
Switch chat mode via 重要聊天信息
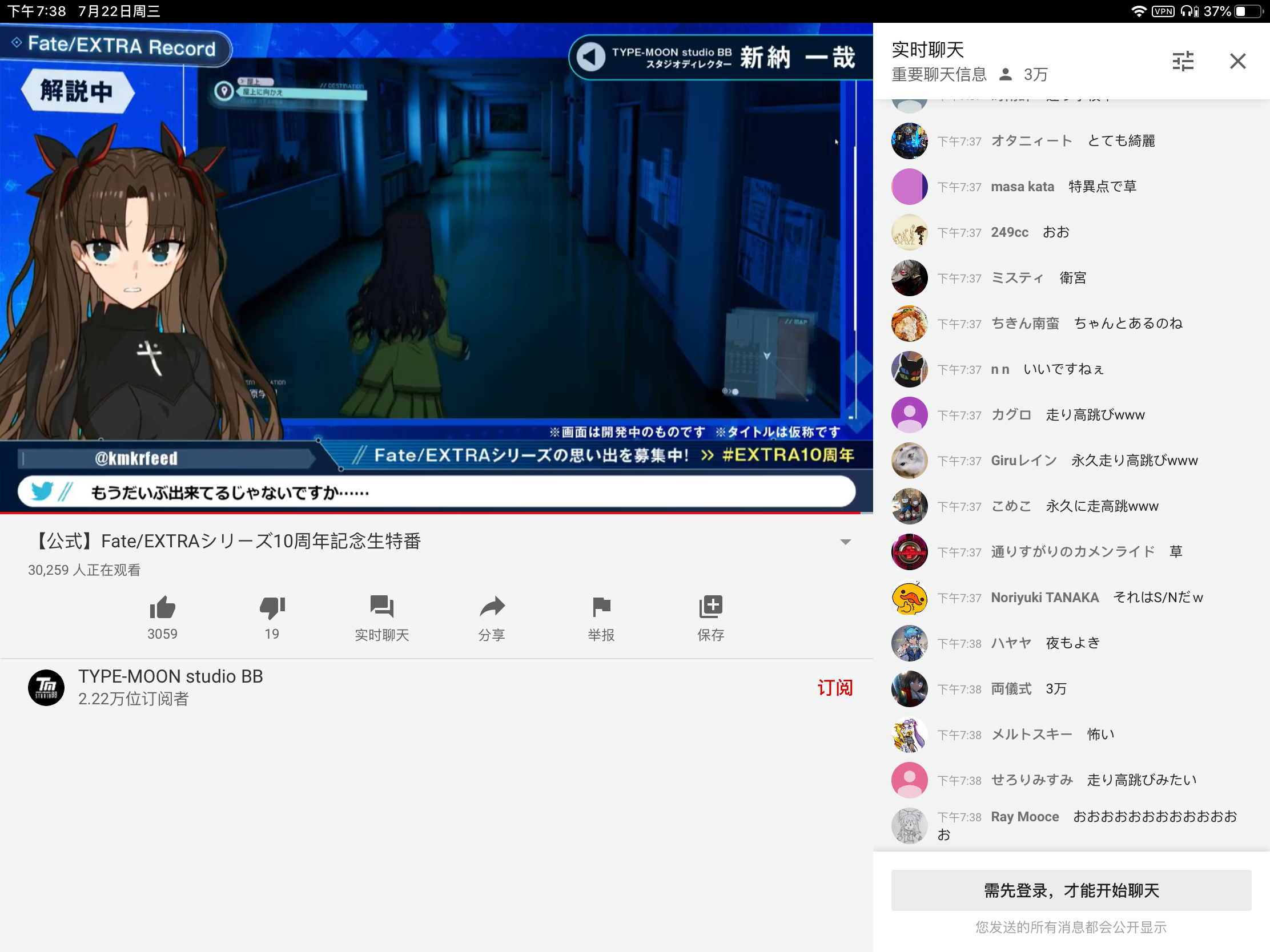coord(939,74)
